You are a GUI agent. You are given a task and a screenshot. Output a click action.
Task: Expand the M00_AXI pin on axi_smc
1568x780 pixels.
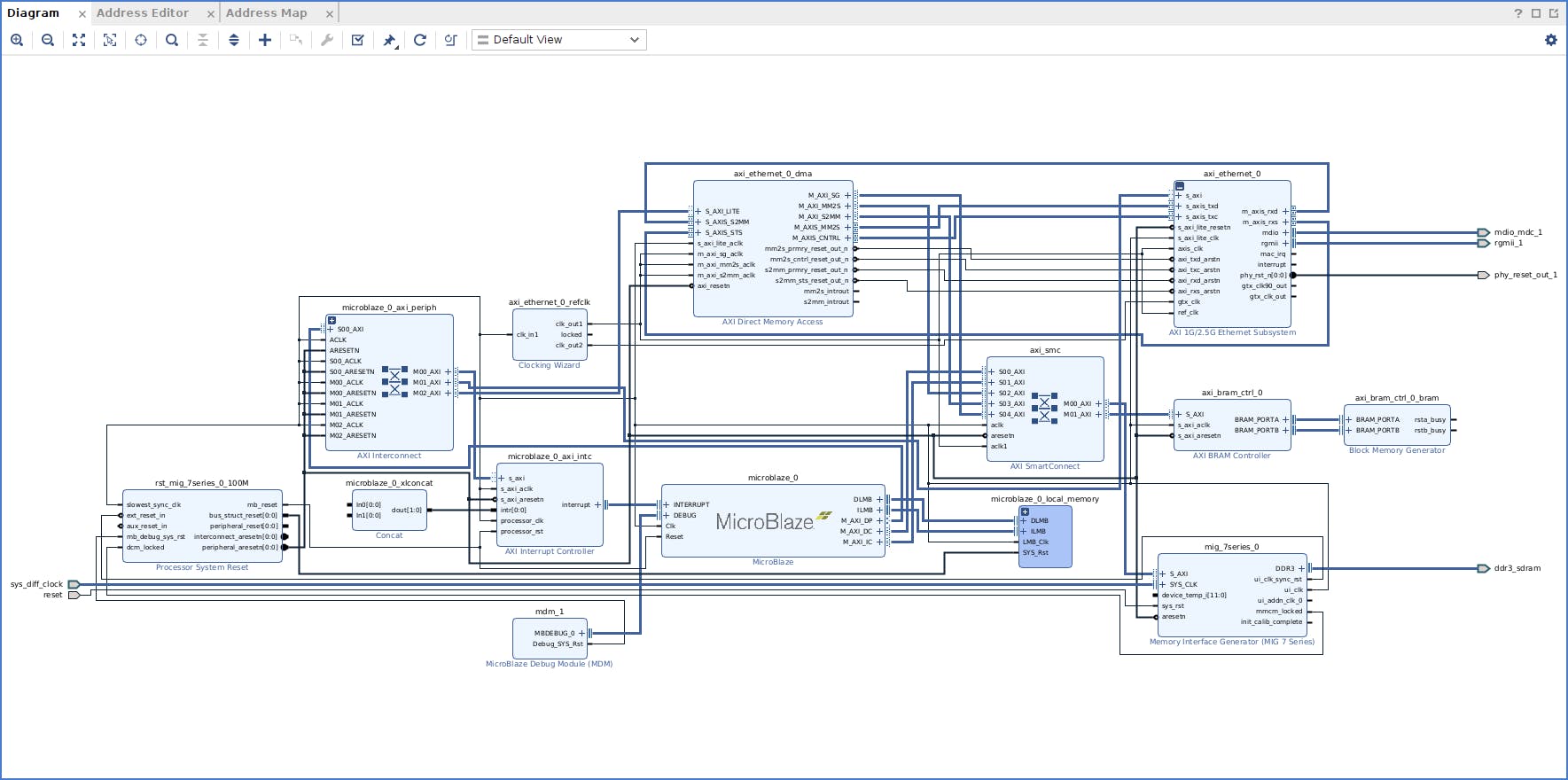click(1098, 404)
